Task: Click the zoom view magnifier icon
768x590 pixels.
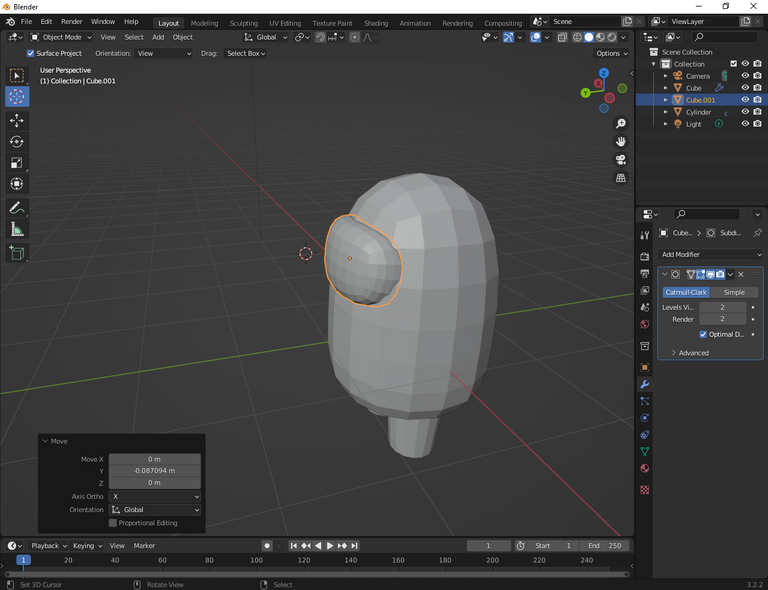Action: pyautogui.click(x=621, y=123)
